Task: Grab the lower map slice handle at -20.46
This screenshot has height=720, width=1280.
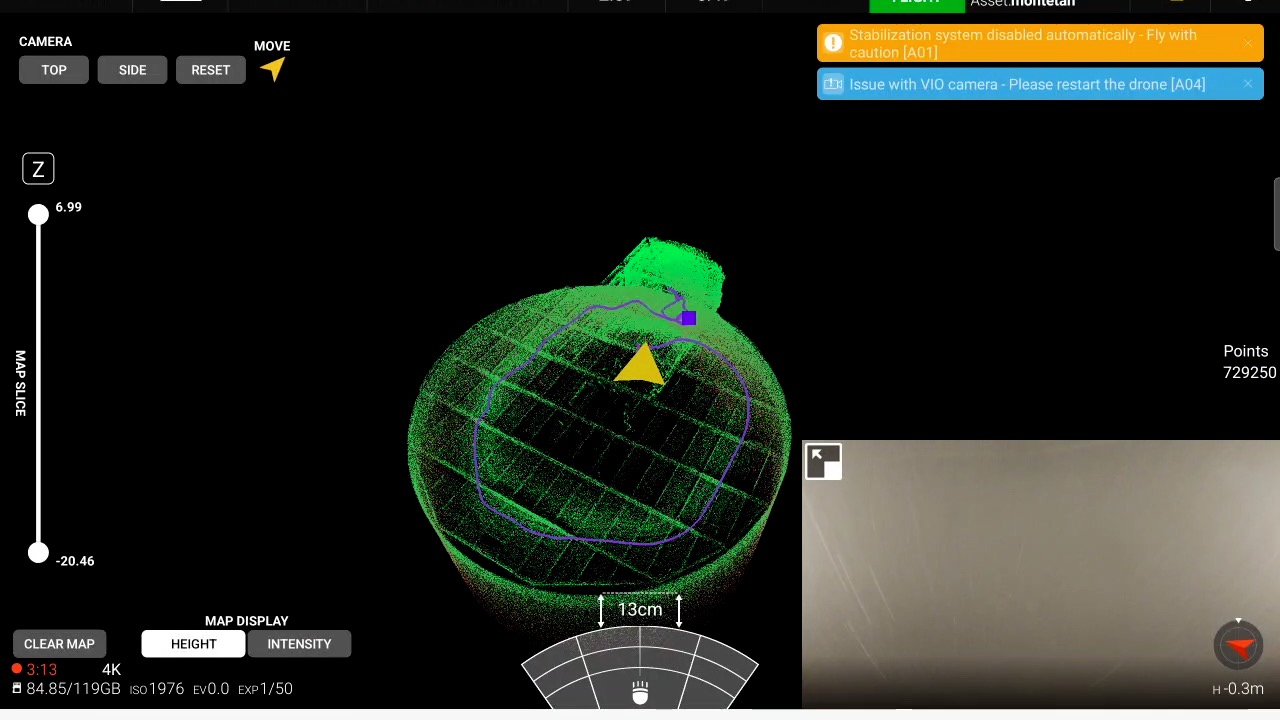Action: 38,553
